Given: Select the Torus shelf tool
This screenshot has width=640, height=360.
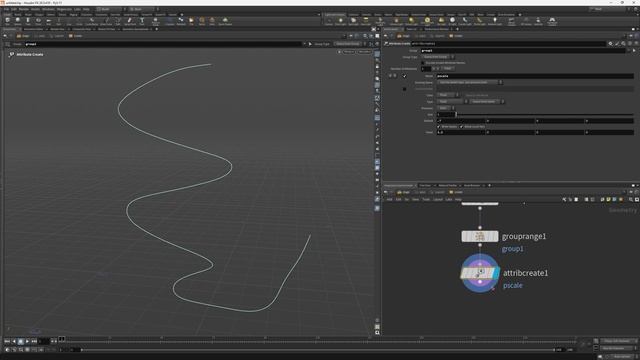Looking at the screenshot, I should pos(38,21).
